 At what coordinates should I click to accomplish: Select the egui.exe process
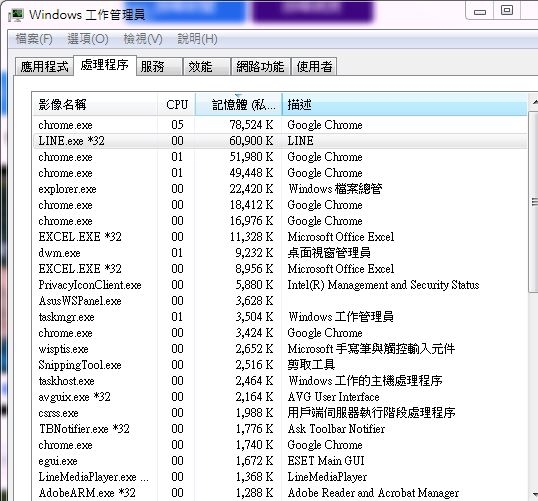pyautogui.click(x=280, y=461)
